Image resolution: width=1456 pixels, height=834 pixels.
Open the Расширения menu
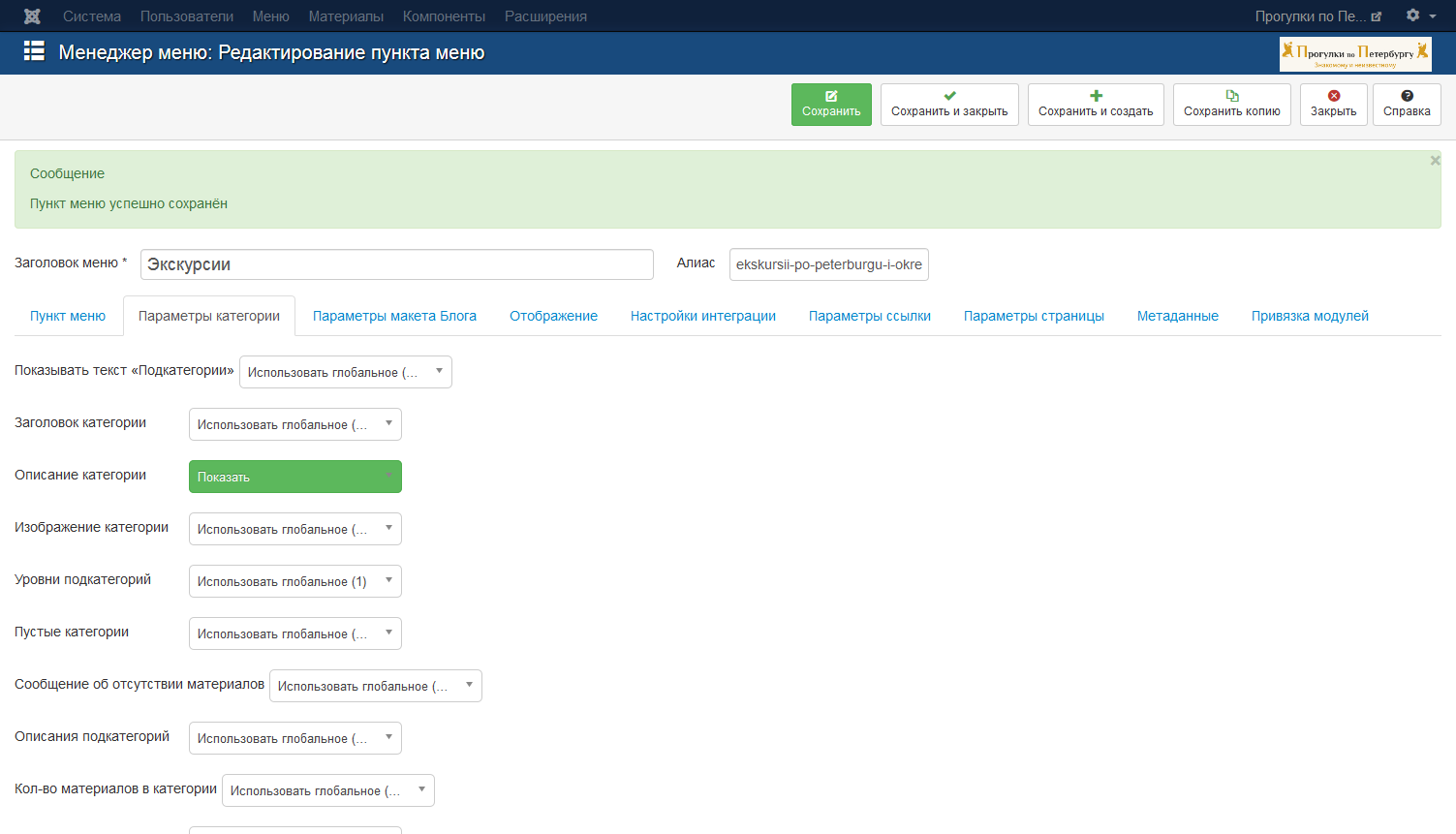click(x=545, y=16)
